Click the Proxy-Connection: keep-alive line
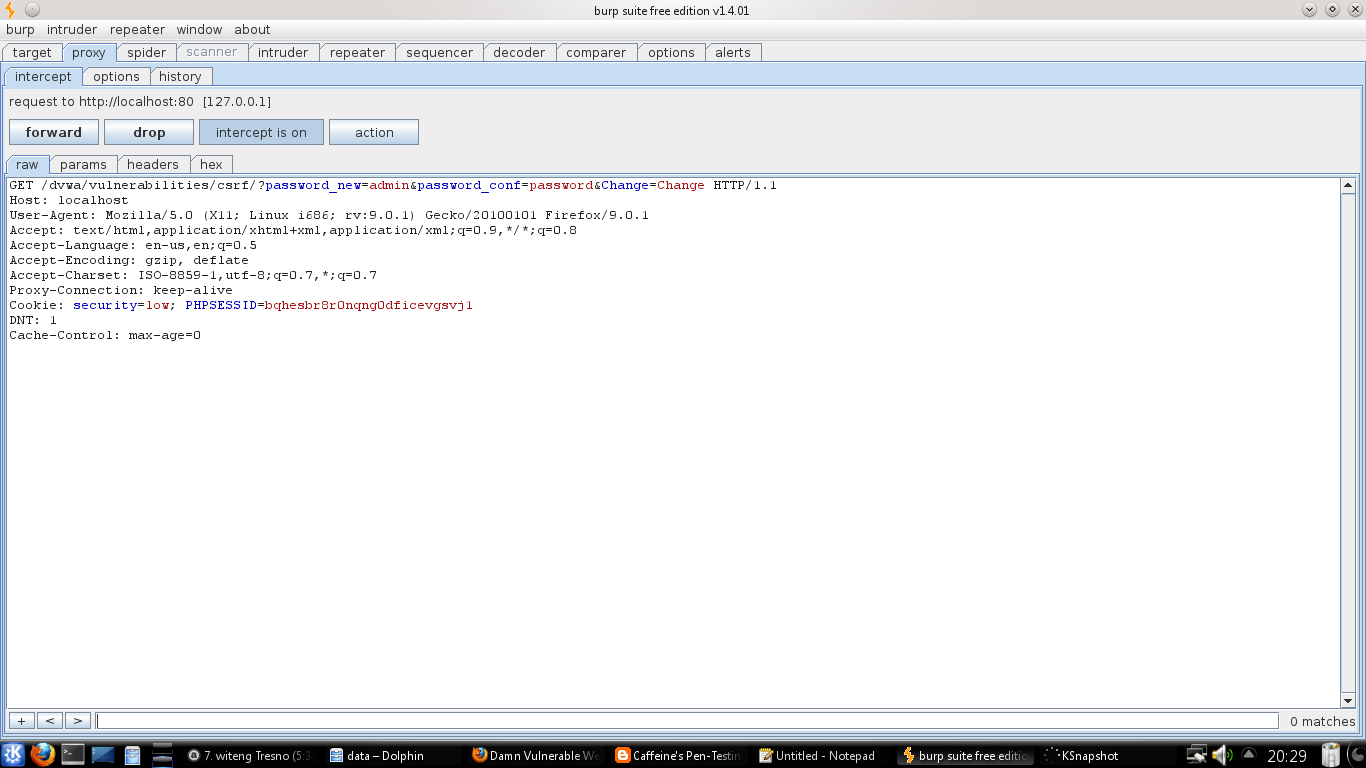Screen dimensions: 1366x768 click(x=121, y=290)
